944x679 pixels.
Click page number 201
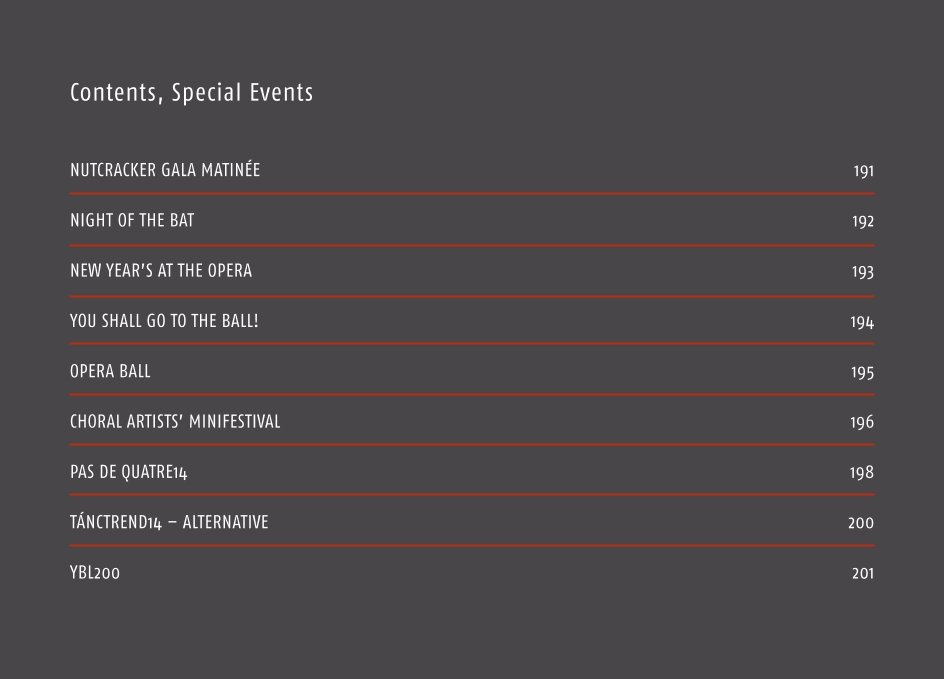pyautogui.click(x=863, y=574)
